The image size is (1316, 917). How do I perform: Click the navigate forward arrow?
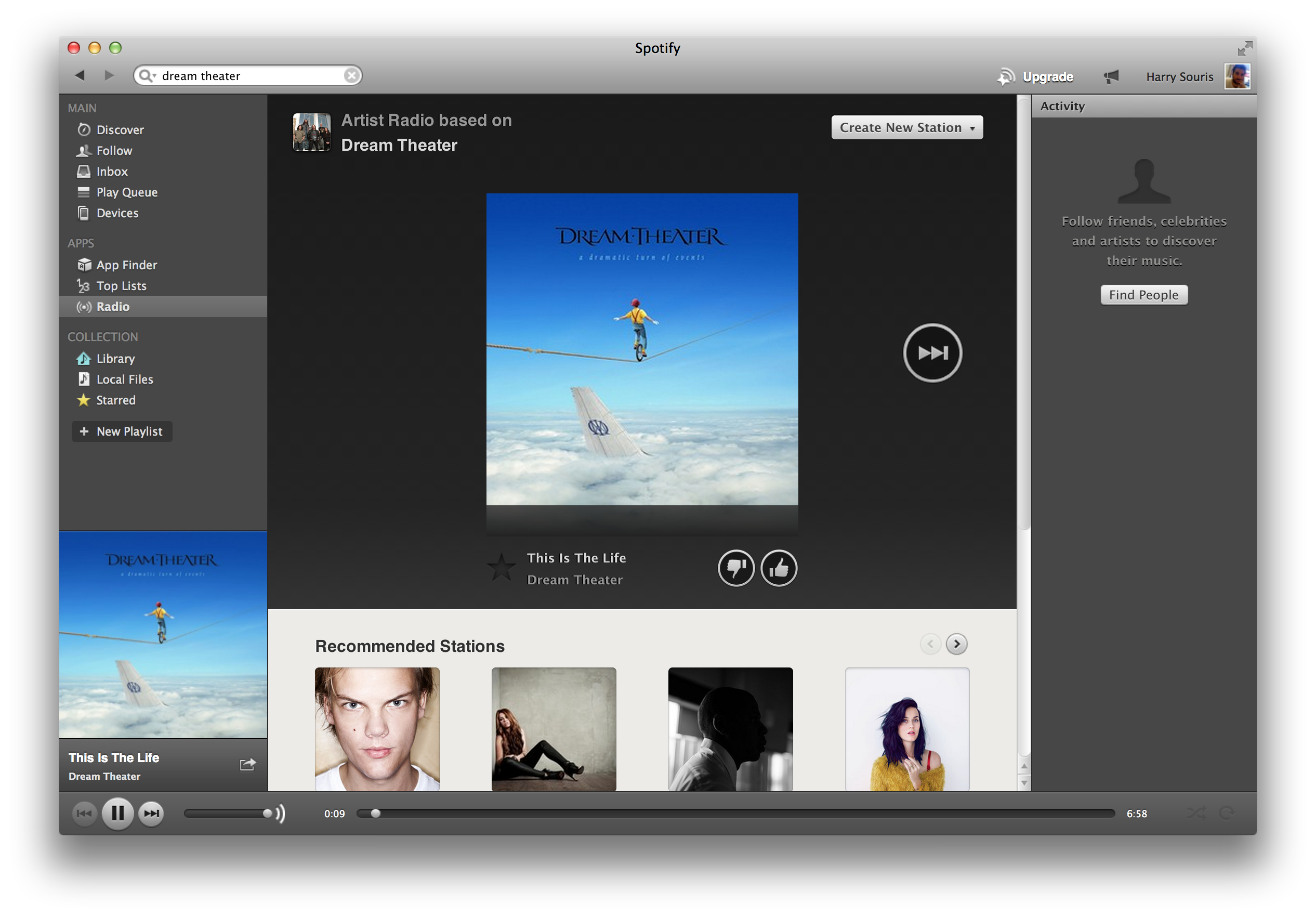110,76
